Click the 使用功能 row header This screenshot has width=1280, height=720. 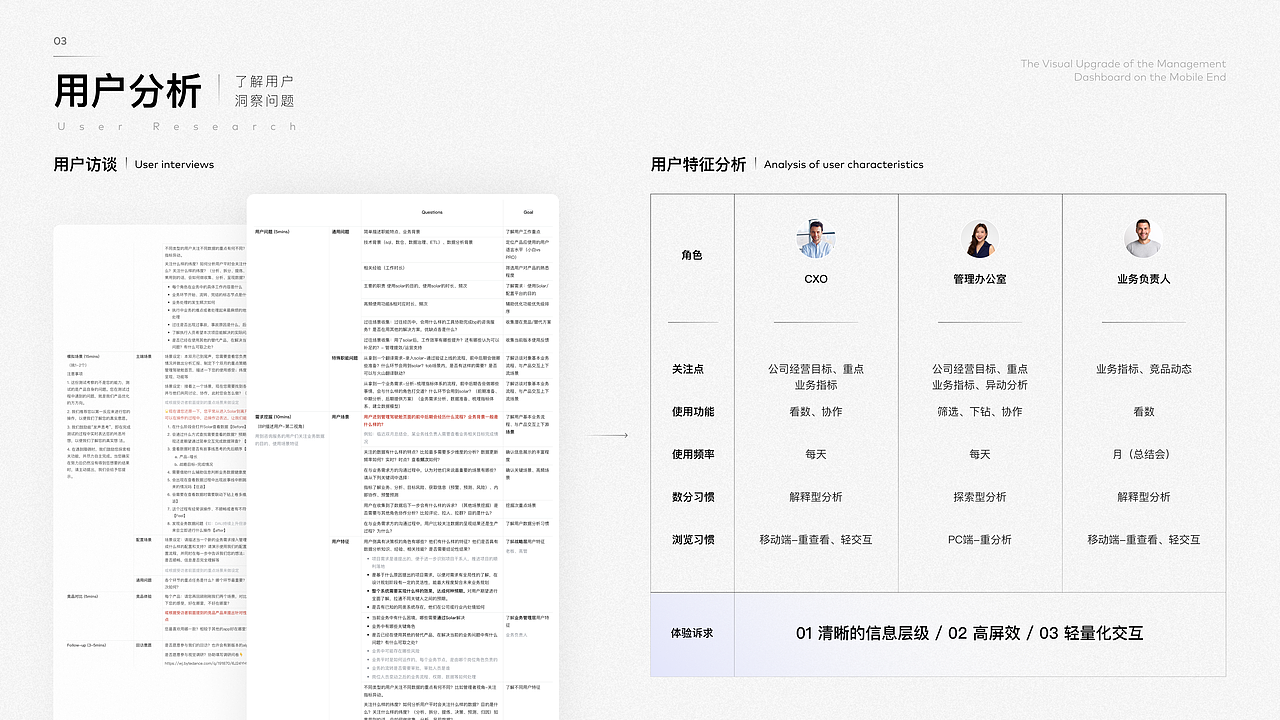point(692,411)
